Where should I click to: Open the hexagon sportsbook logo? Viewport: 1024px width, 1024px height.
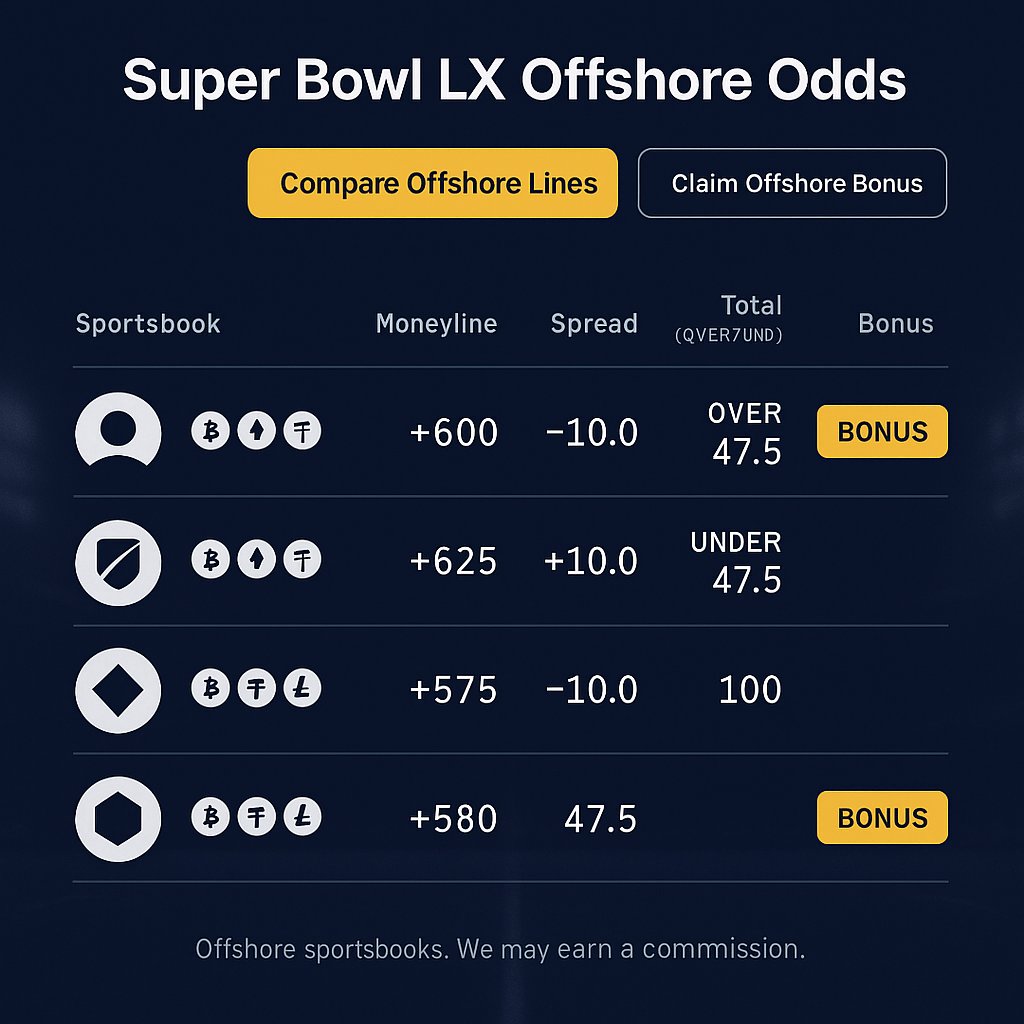(x=117, y=818)
